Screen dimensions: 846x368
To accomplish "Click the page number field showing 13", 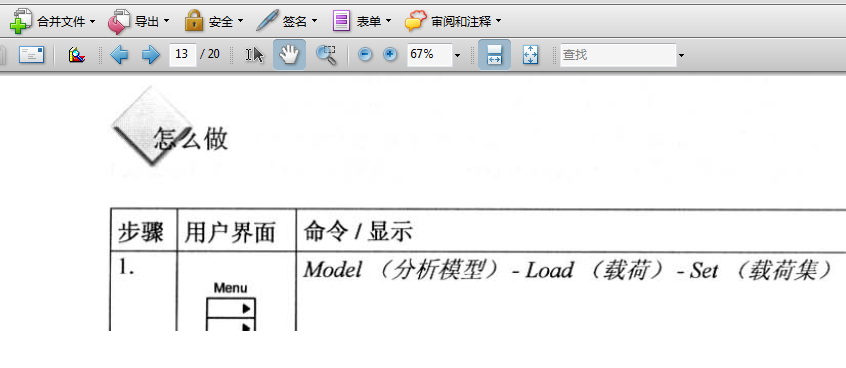I will (x=182, y=54).
